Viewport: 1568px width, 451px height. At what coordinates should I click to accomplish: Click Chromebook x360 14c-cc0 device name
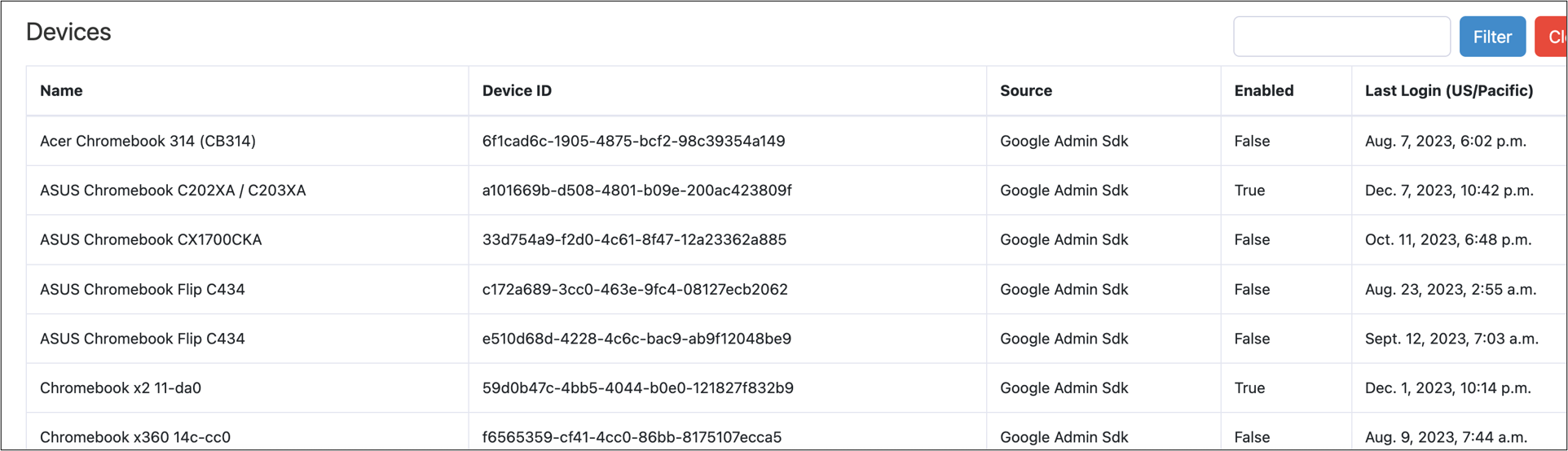(x=135, y=437)
